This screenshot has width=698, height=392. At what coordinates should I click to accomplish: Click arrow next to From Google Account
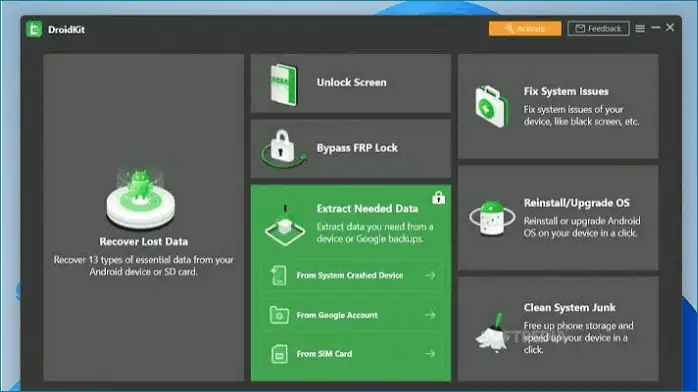pos(430,315)
